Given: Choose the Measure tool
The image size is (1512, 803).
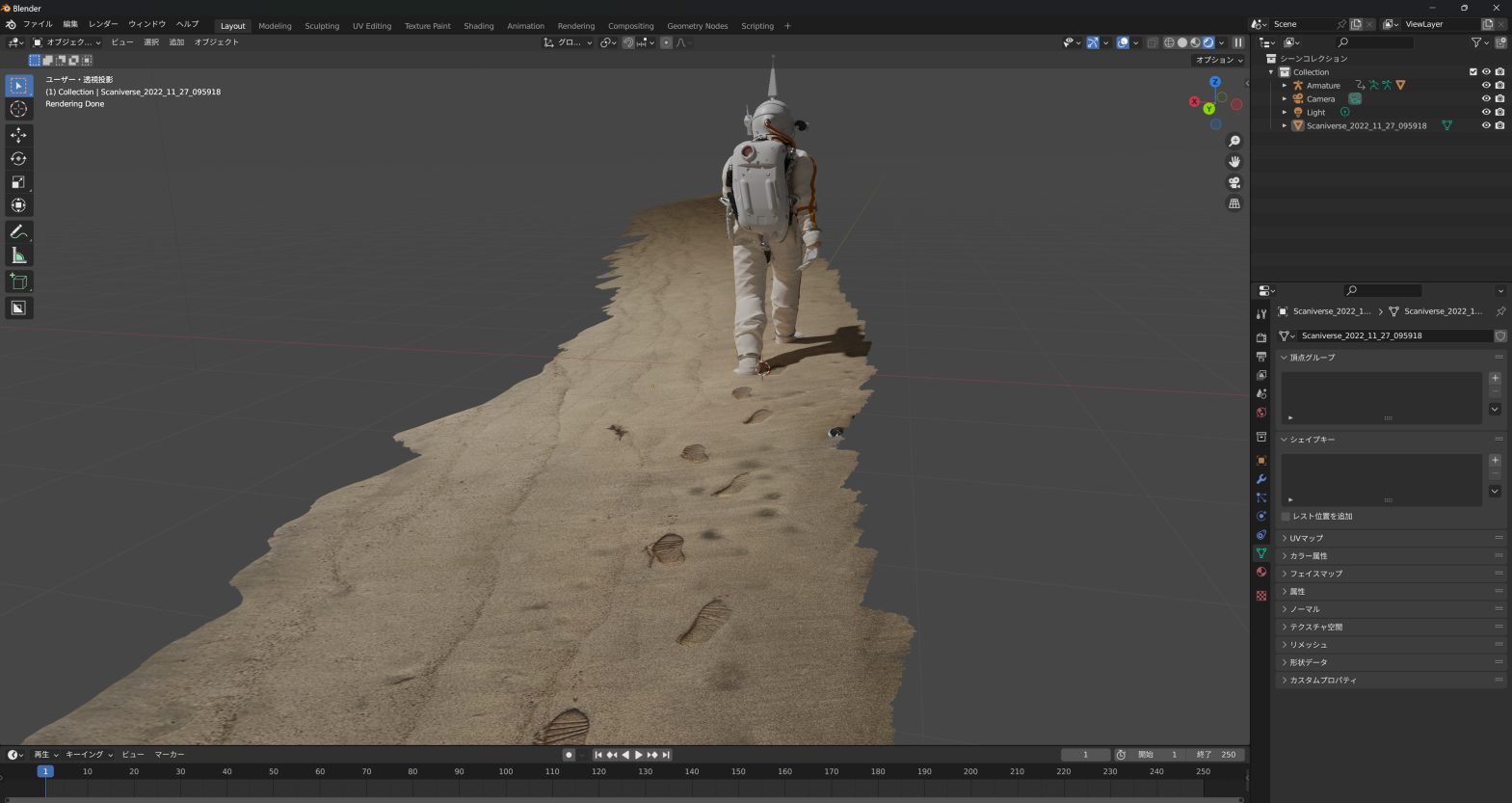Looking at the screenshot, I should (18, 255).
